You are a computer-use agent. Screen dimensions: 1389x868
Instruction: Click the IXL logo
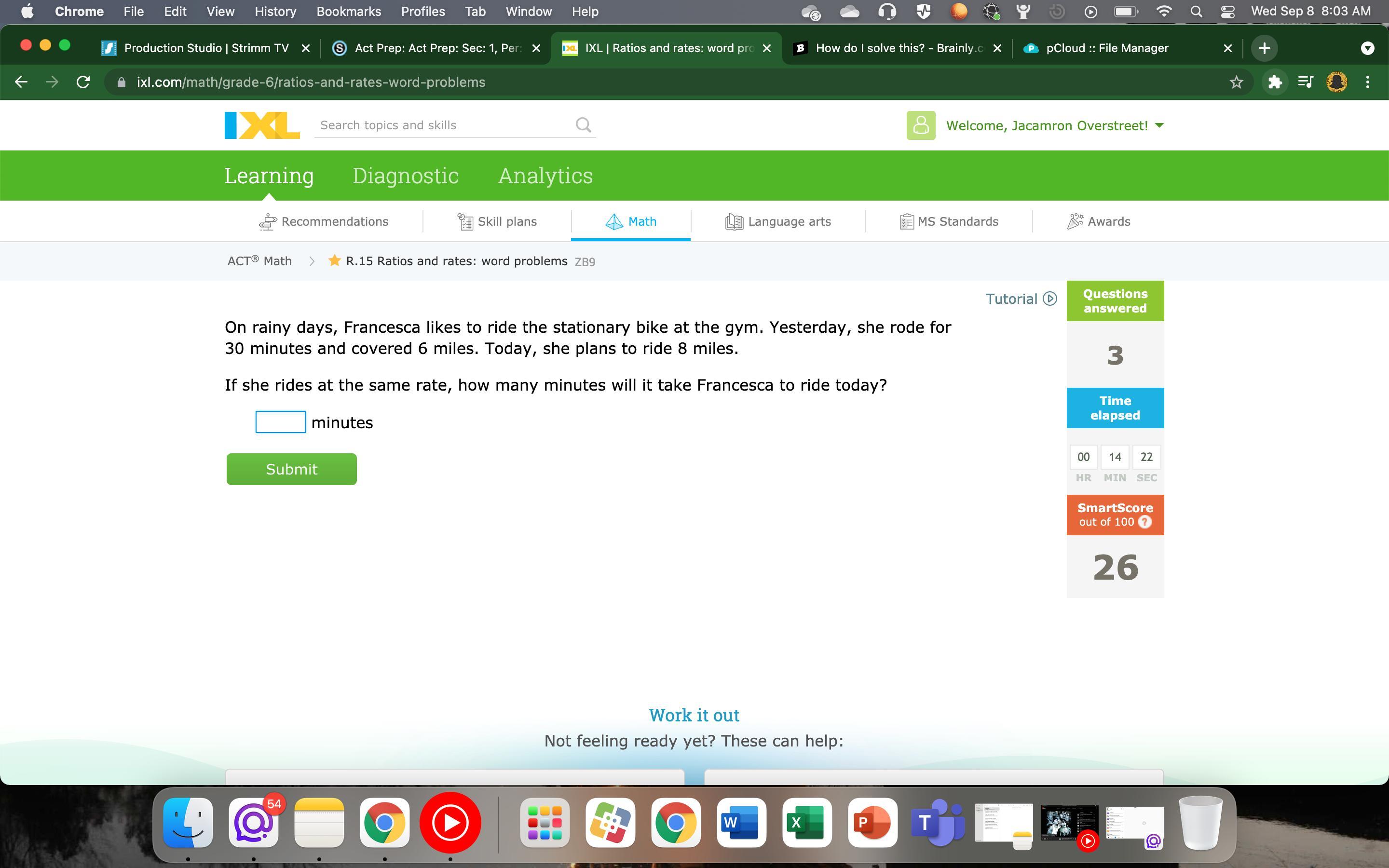point(262,125)
